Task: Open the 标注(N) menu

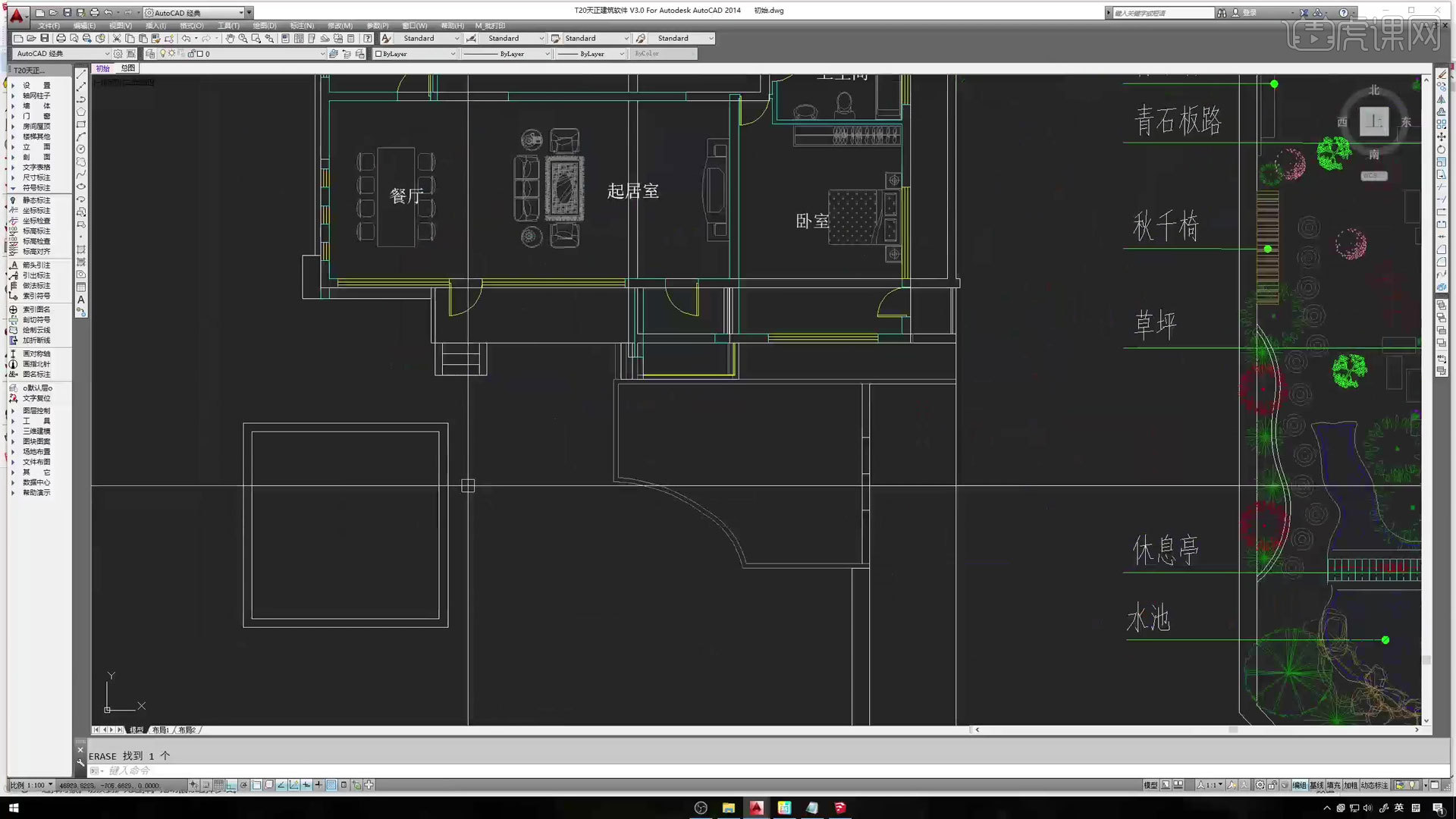Action: tap(302, 25)
